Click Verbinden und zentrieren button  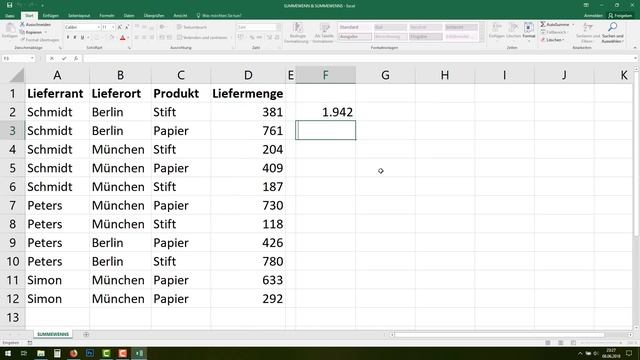coord(202,38)
